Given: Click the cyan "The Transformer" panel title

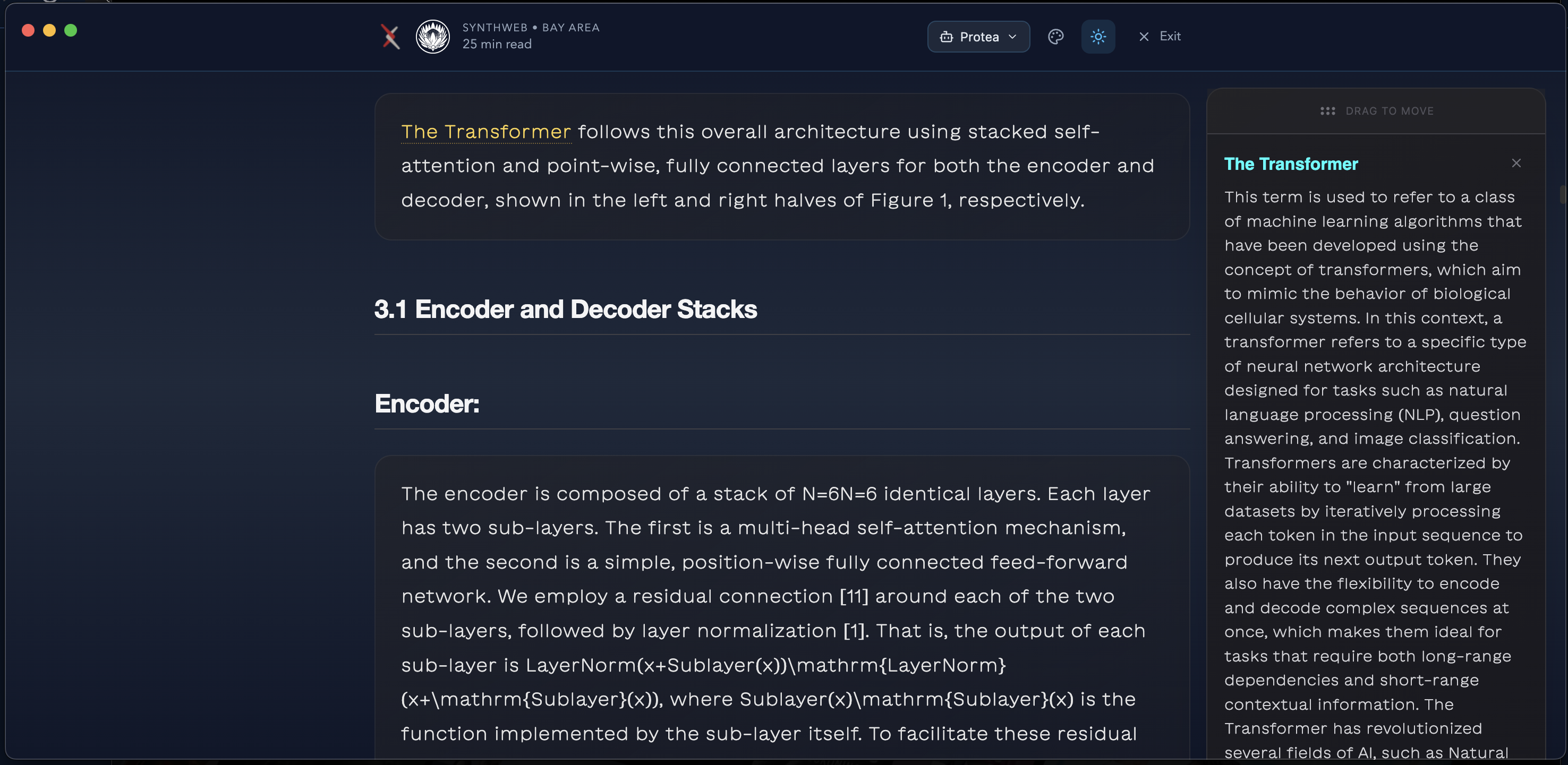Looking at the screenshot, I should click(x=1290, y=164).
